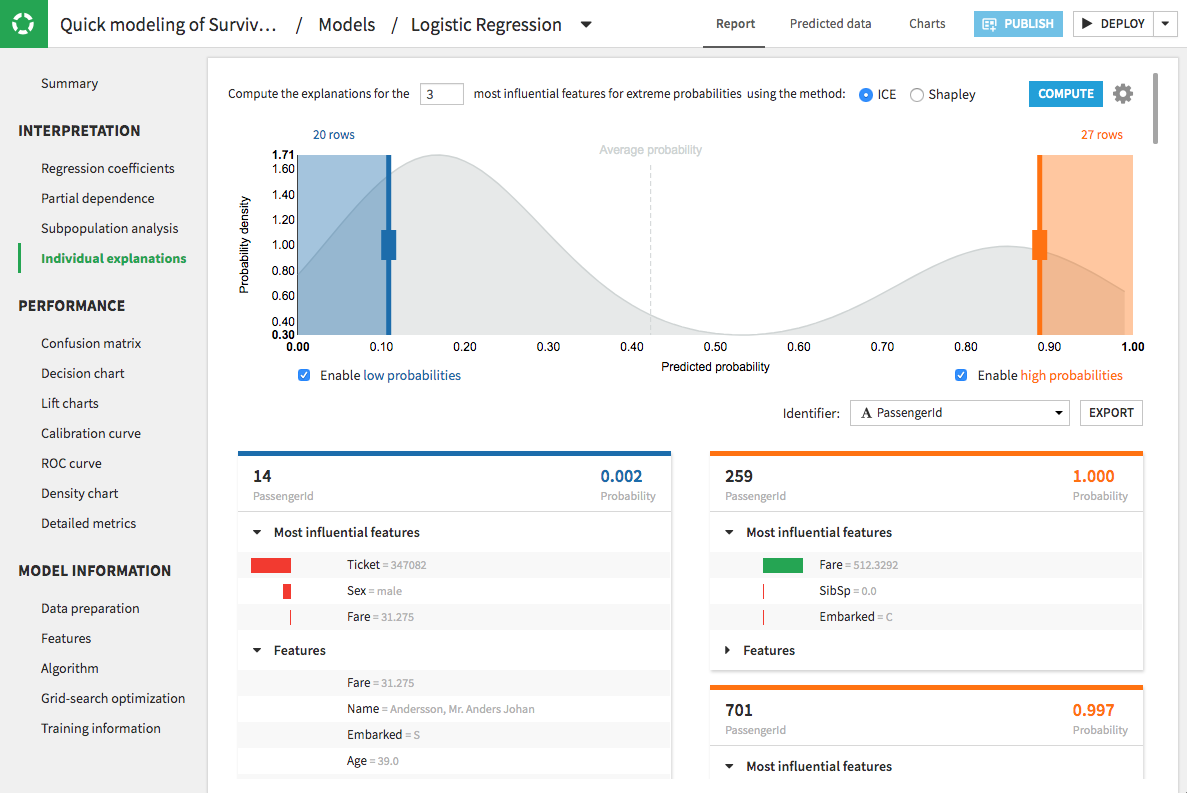Open the PassengerId identifier dropdown
Viewport: 1187px width, 793px height.
click(959, 413)
